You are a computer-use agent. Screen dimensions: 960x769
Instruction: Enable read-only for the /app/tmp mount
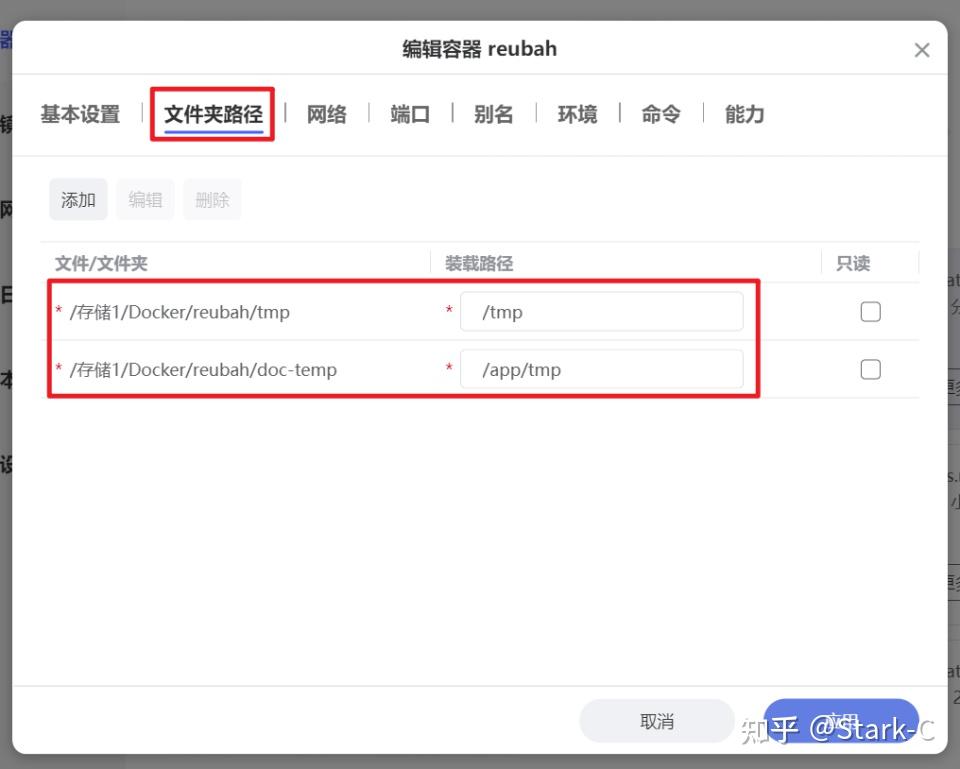coord(870,369)
